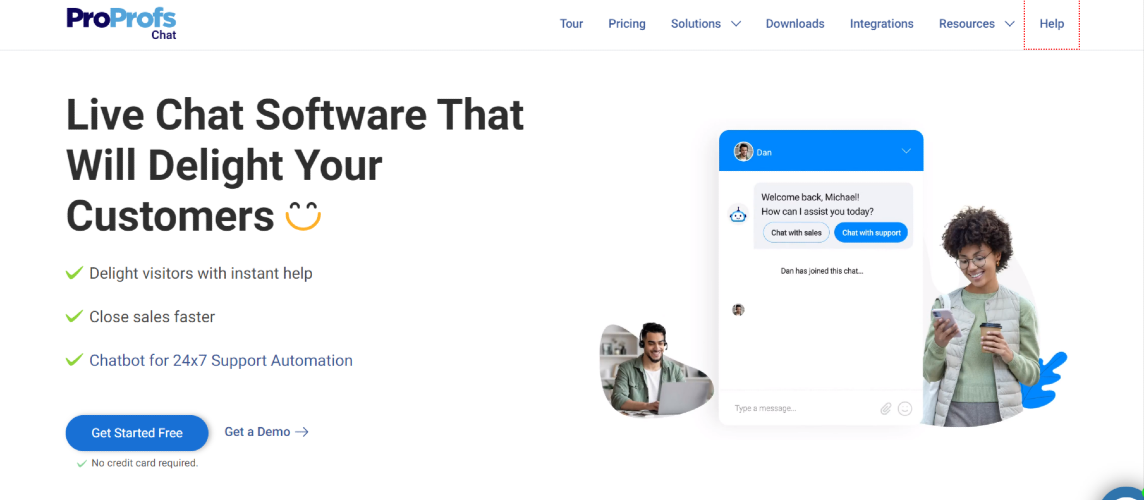Click 'No credit card required.' text
This screenshot has height=500, width=1144.
144,463
